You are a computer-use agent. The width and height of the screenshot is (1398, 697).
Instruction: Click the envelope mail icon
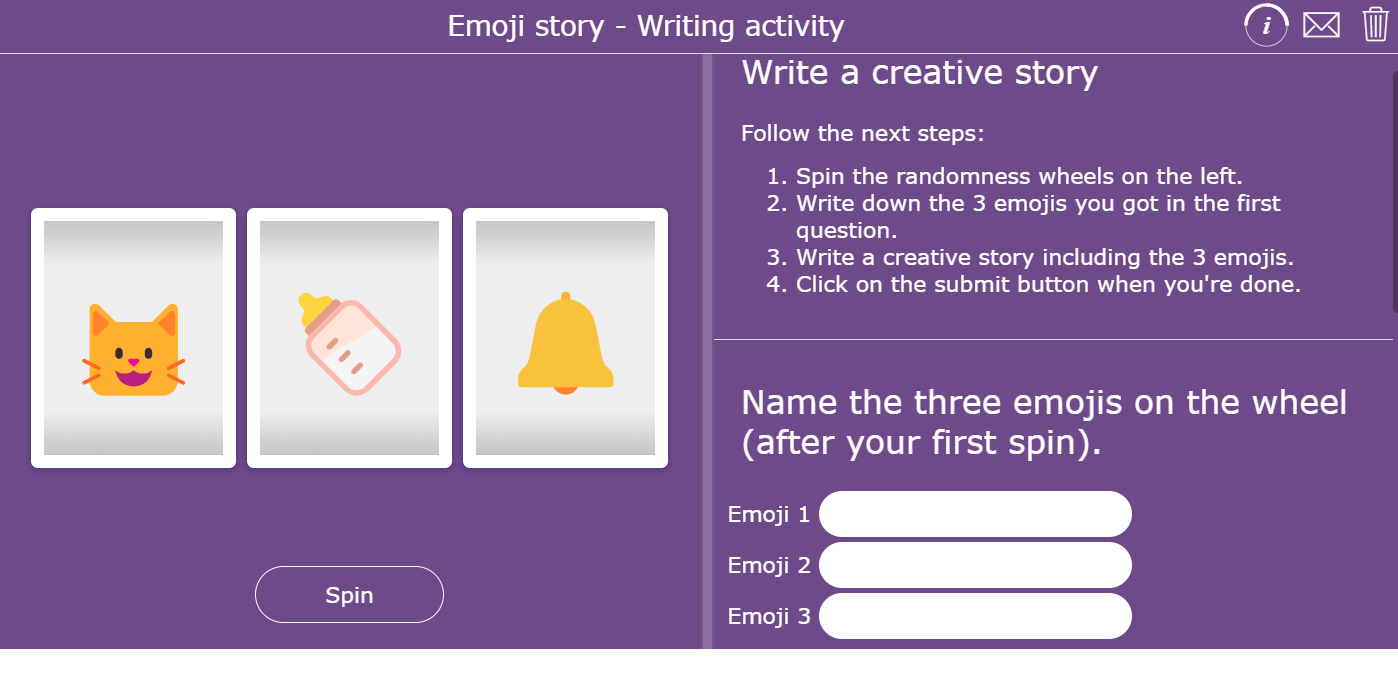coord(1321,25)
